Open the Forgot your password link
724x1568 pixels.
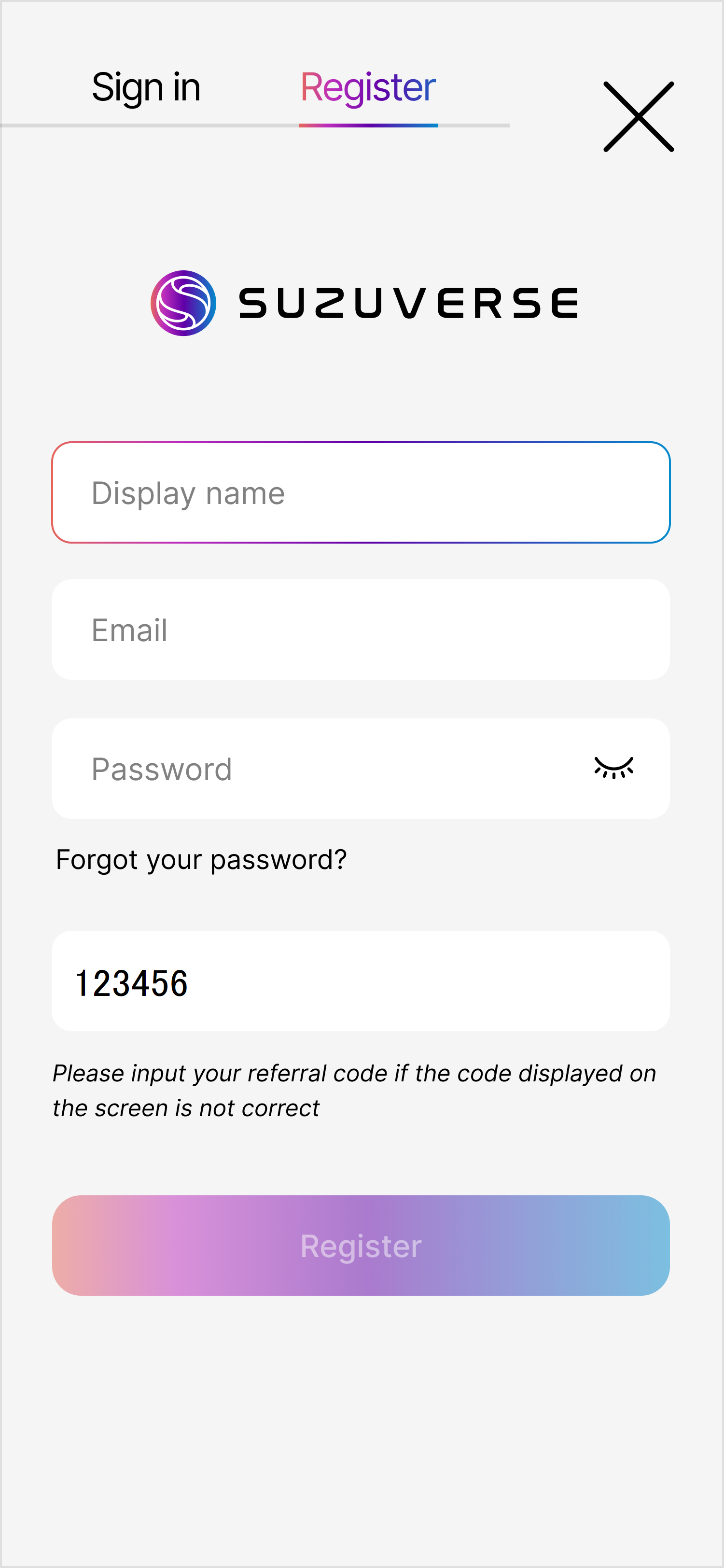pos(201,859)
